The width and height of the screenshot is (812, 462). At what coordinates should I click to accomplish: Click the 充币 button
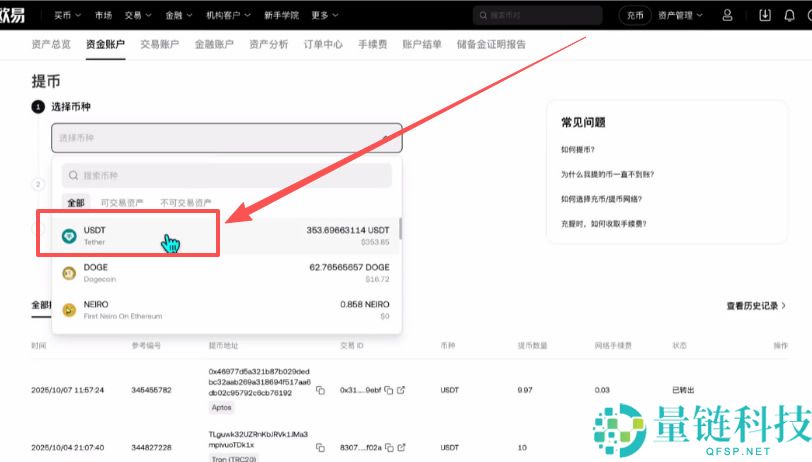[635, 16]
